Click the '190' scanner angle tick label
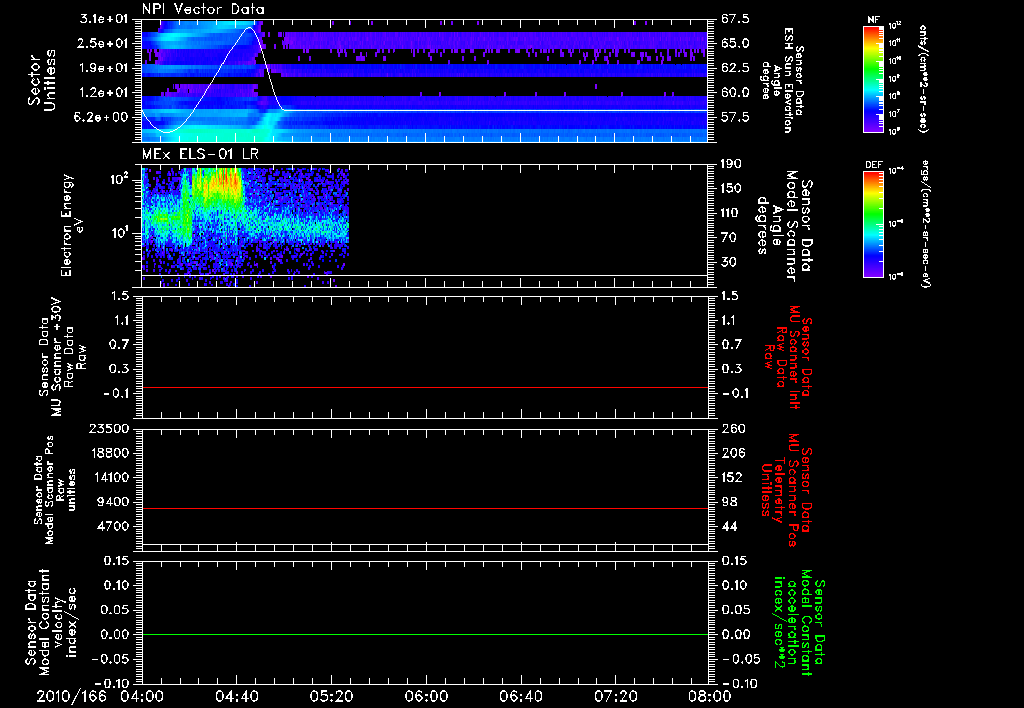Image resolution: width=1024 pixels, height=708 pixels. [731, 164]
